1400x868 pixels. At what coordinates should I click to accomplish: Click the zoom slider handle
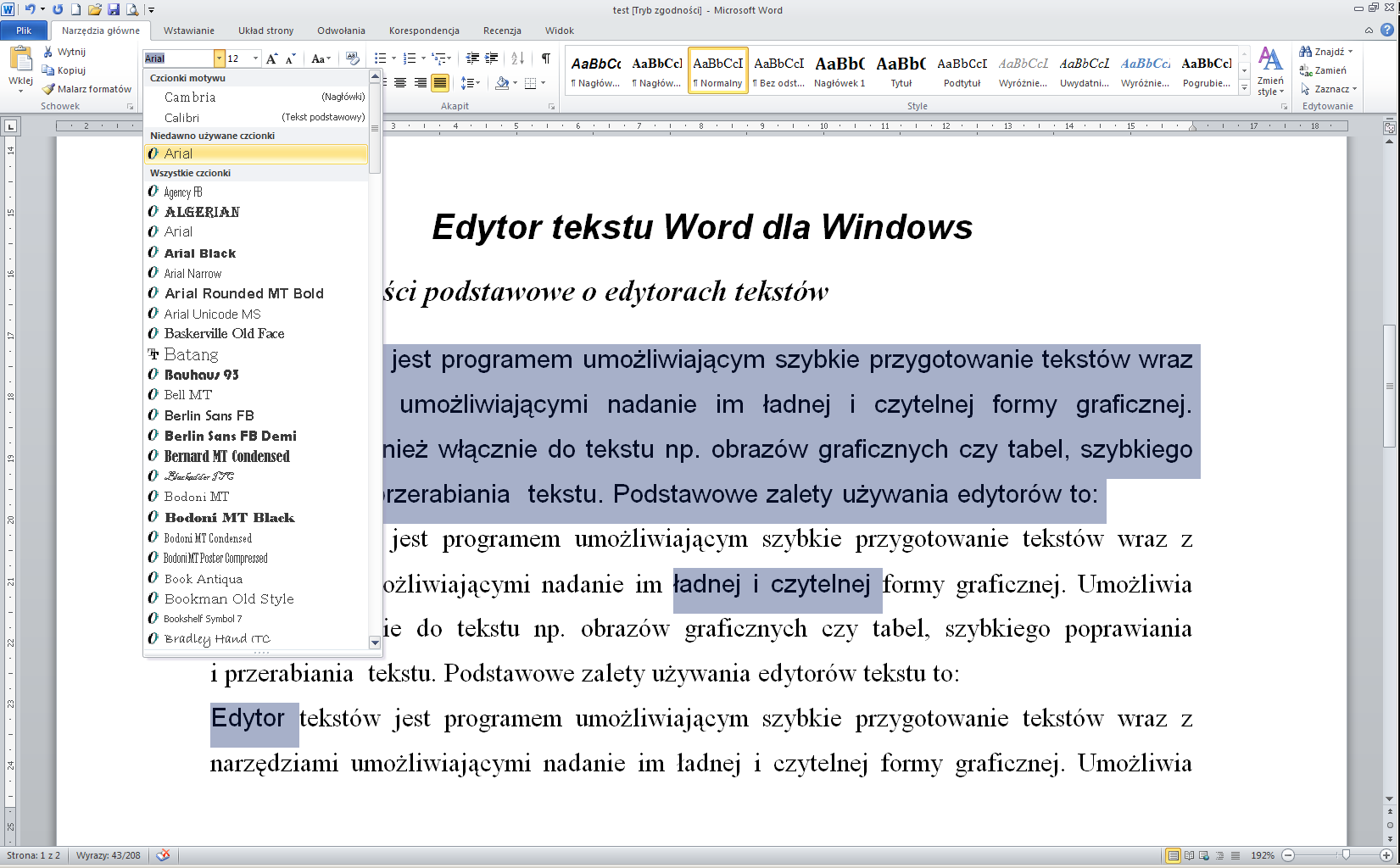pyautogui.click(x=1346, y=855)
